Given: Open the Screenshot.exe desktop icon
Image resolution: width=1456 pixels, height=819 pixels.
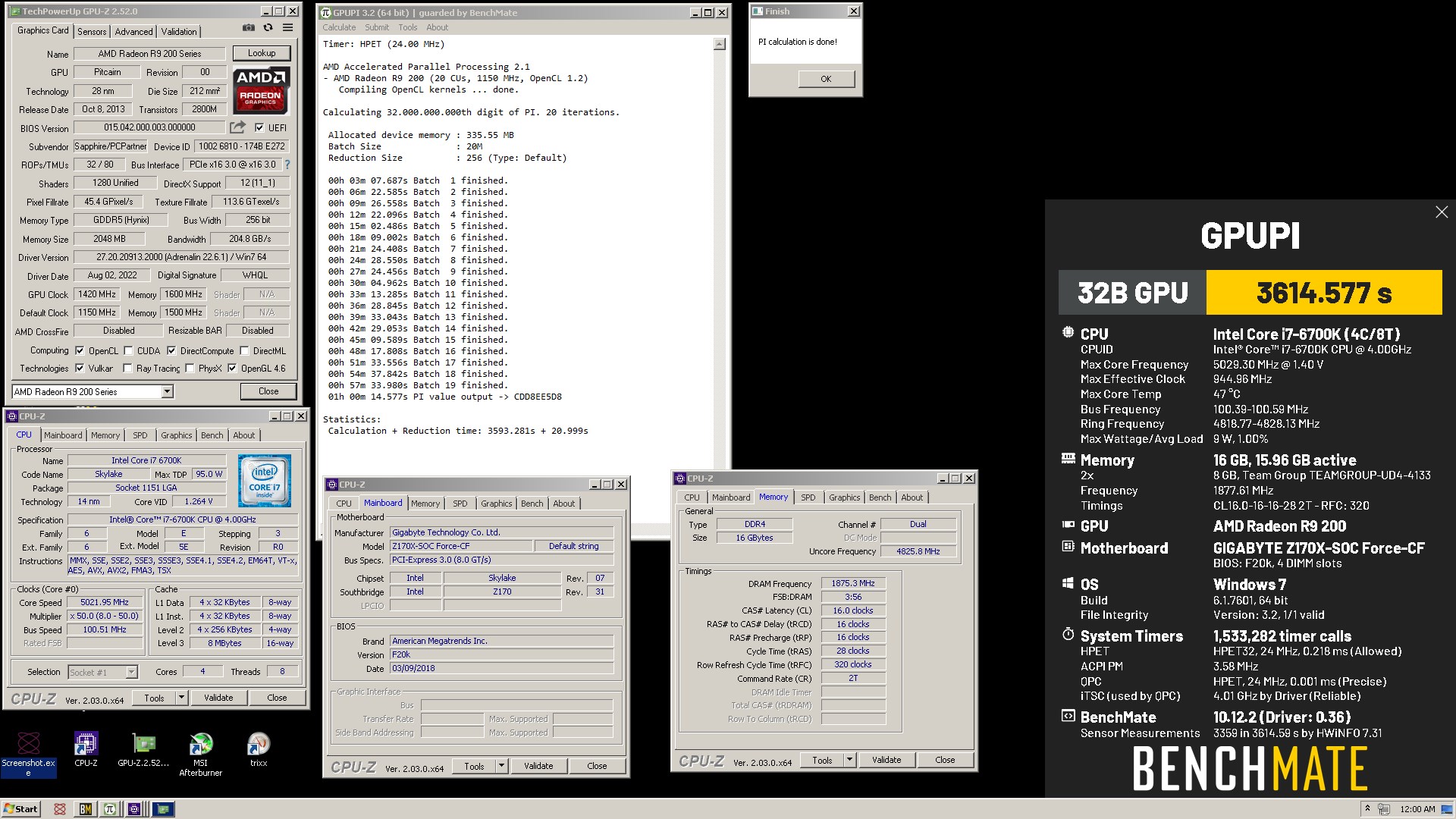Looking at the screenshot, I should [29, 754].
